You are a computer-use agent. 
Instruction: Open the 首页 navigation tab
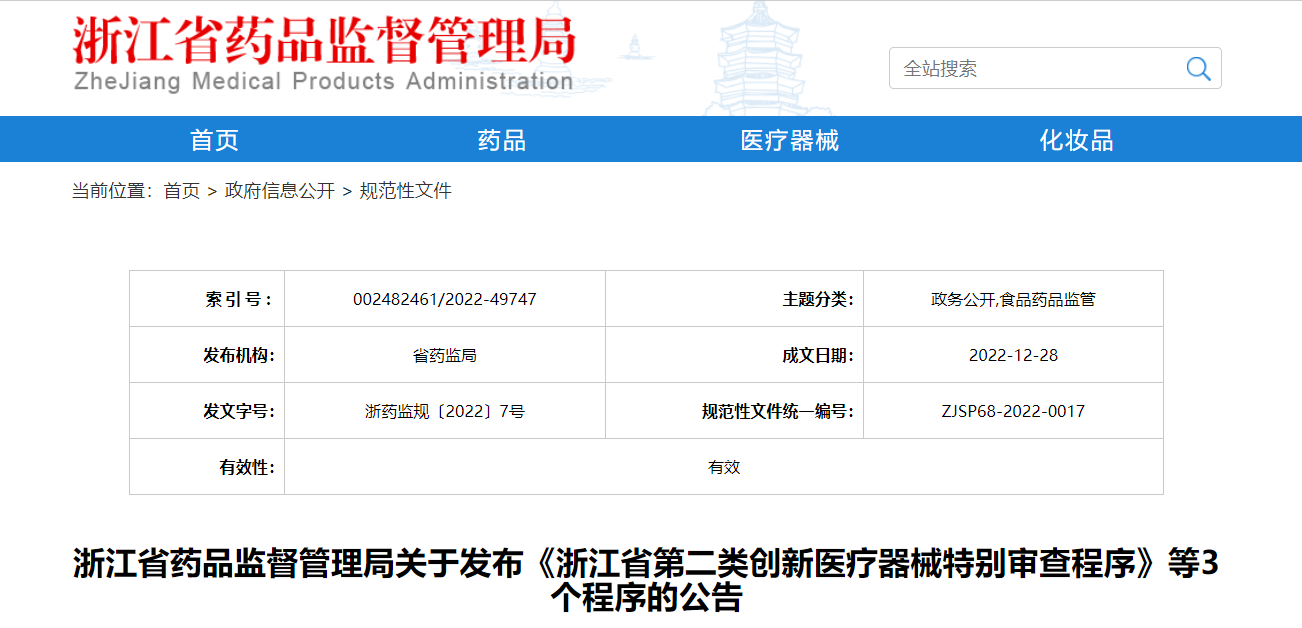pos(214,140)
